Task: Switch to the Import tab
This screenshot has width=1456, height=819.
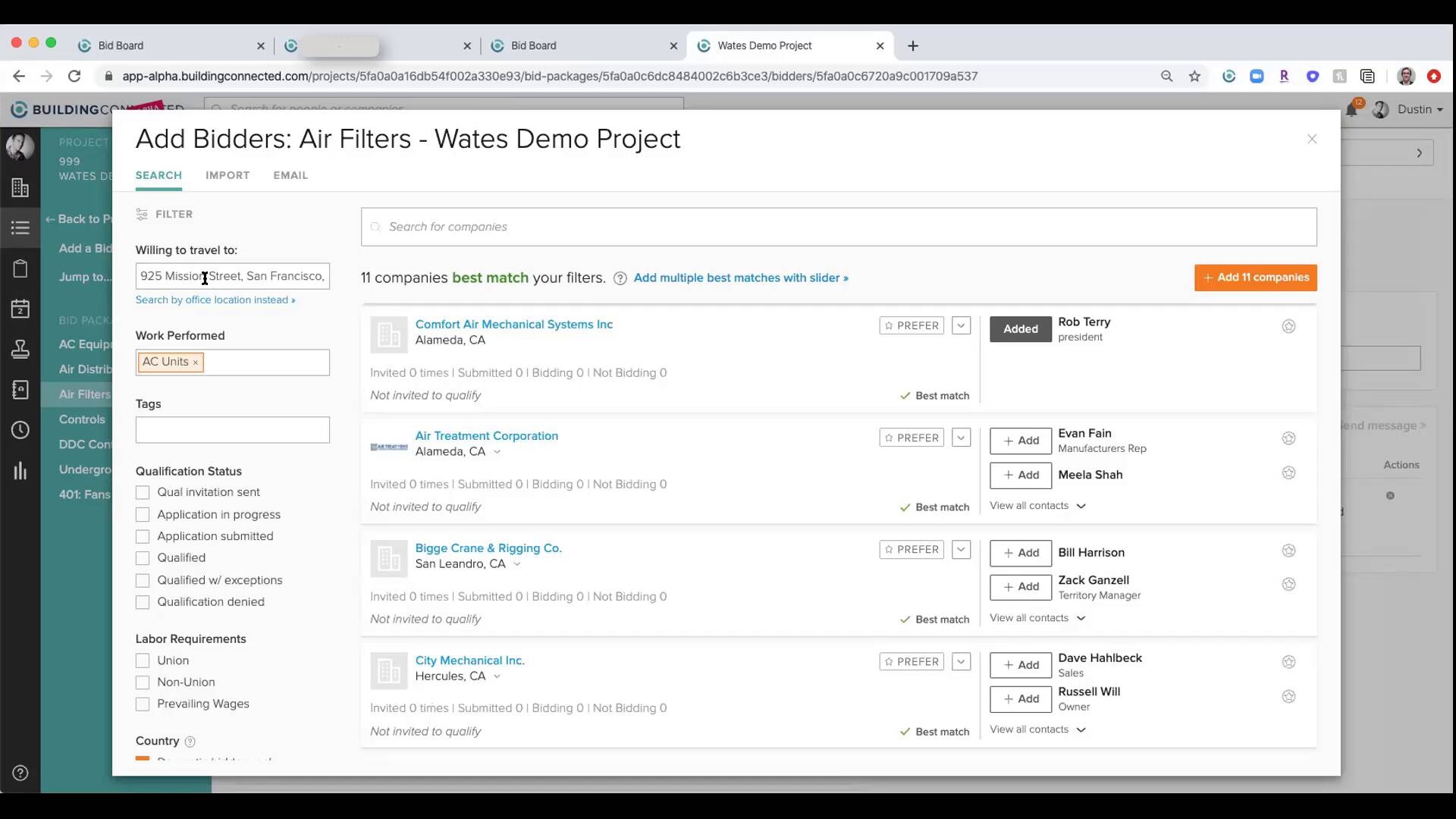Action: point(227,175)
